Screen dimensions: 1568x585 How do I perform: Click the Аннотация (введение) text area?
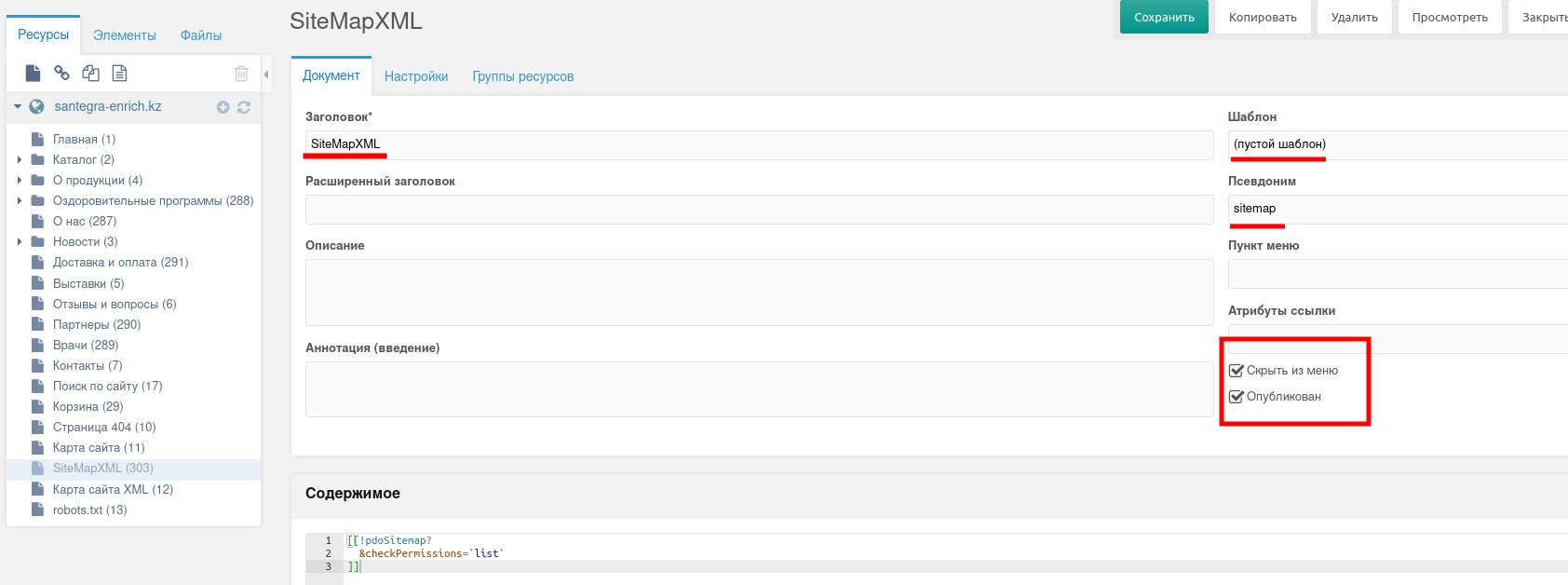759,388
